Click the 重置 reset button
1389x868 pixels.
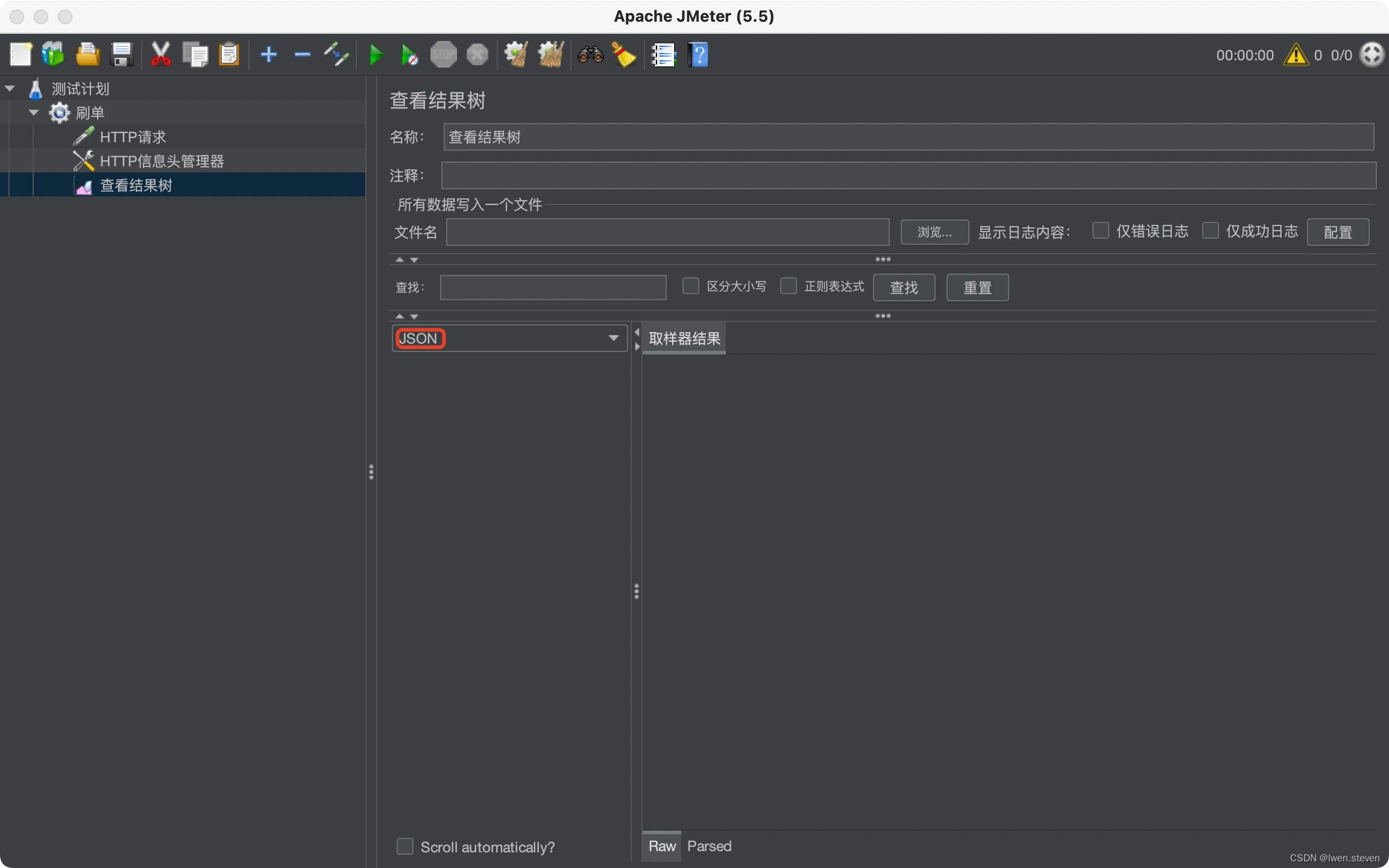click(x=977, y=288)
